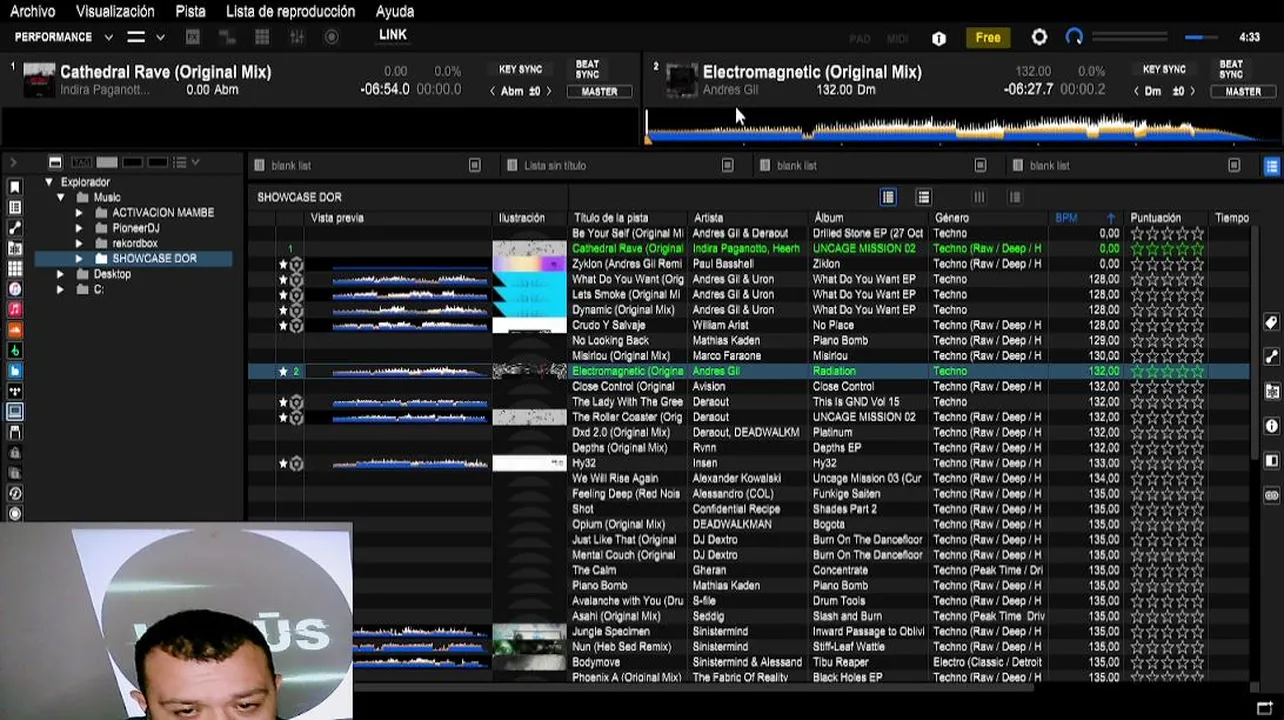
Task: Select the Explorer computer sidebar icon
Action: click(x=15, y=411)
